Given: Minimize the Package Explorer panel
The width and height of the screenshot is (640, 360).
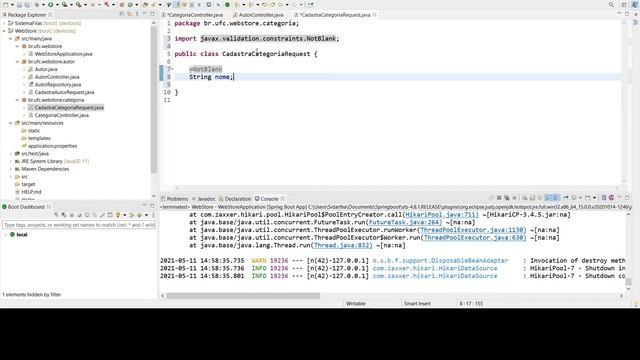Looking at the screenshot, I should click(x=144, y=14).
